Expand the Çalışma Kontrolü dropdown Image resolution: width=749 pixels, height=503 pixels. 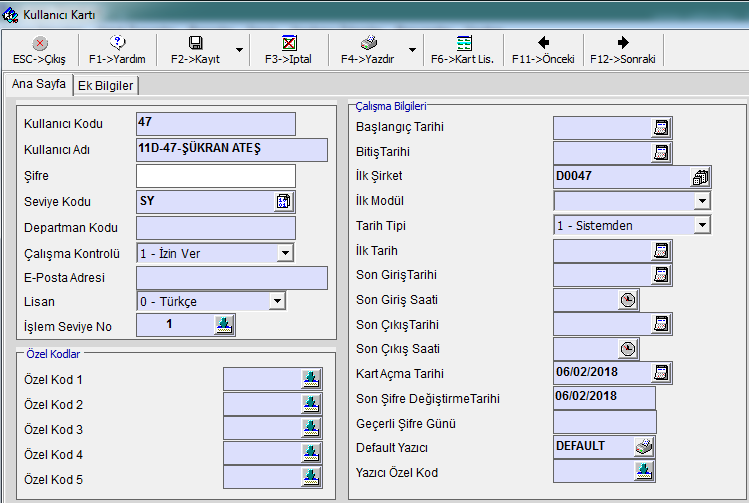click(285, 254)
